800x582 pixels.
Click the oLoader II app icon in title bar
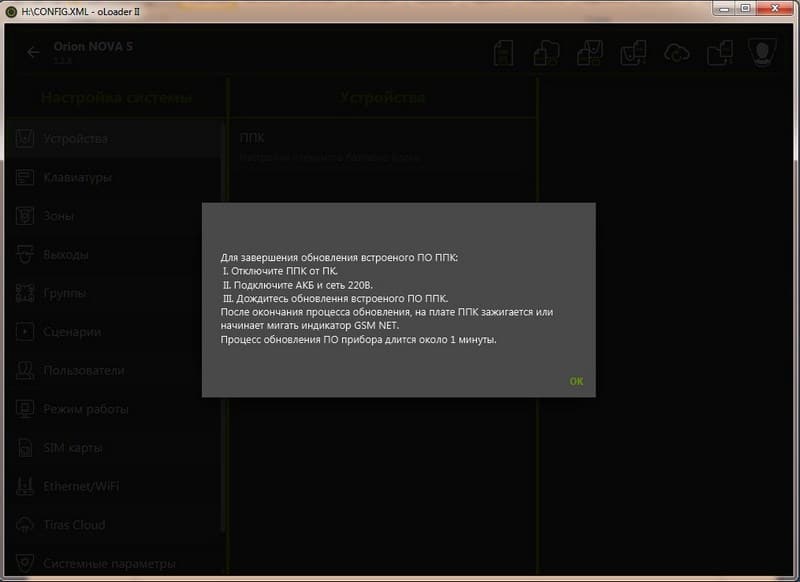point(11,11)
